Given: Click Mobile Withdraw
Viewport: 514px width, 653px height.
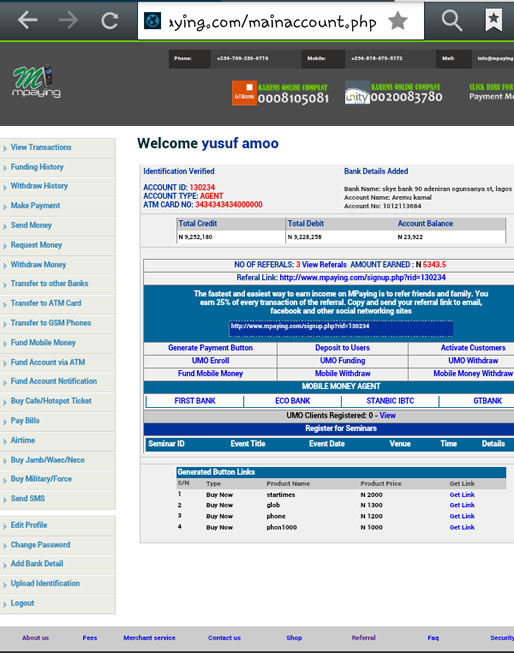Looking at the screenshot, I should [342, 374].
